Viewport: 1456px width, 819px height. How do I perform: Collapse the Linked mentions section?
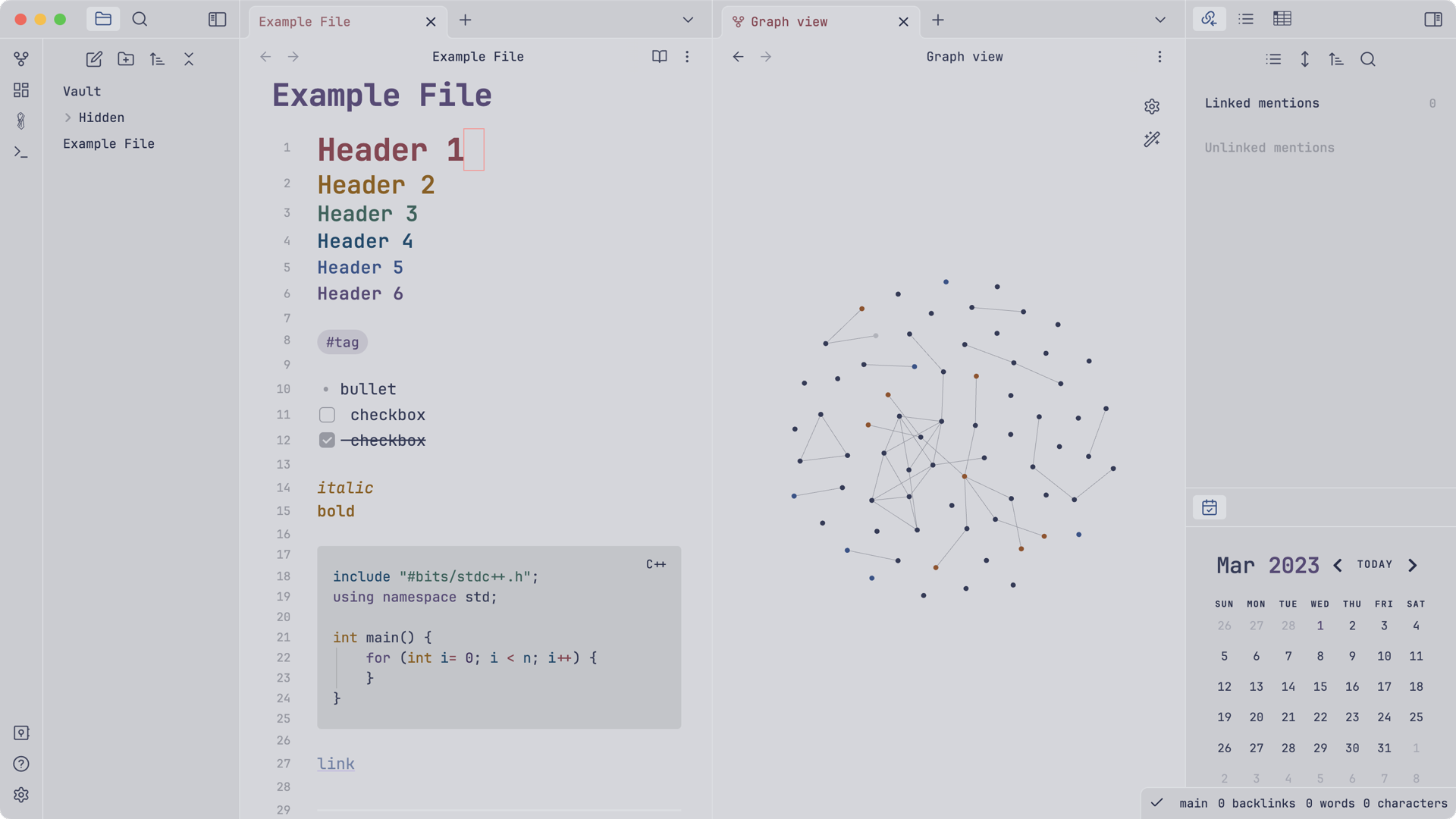[1262, 103]
